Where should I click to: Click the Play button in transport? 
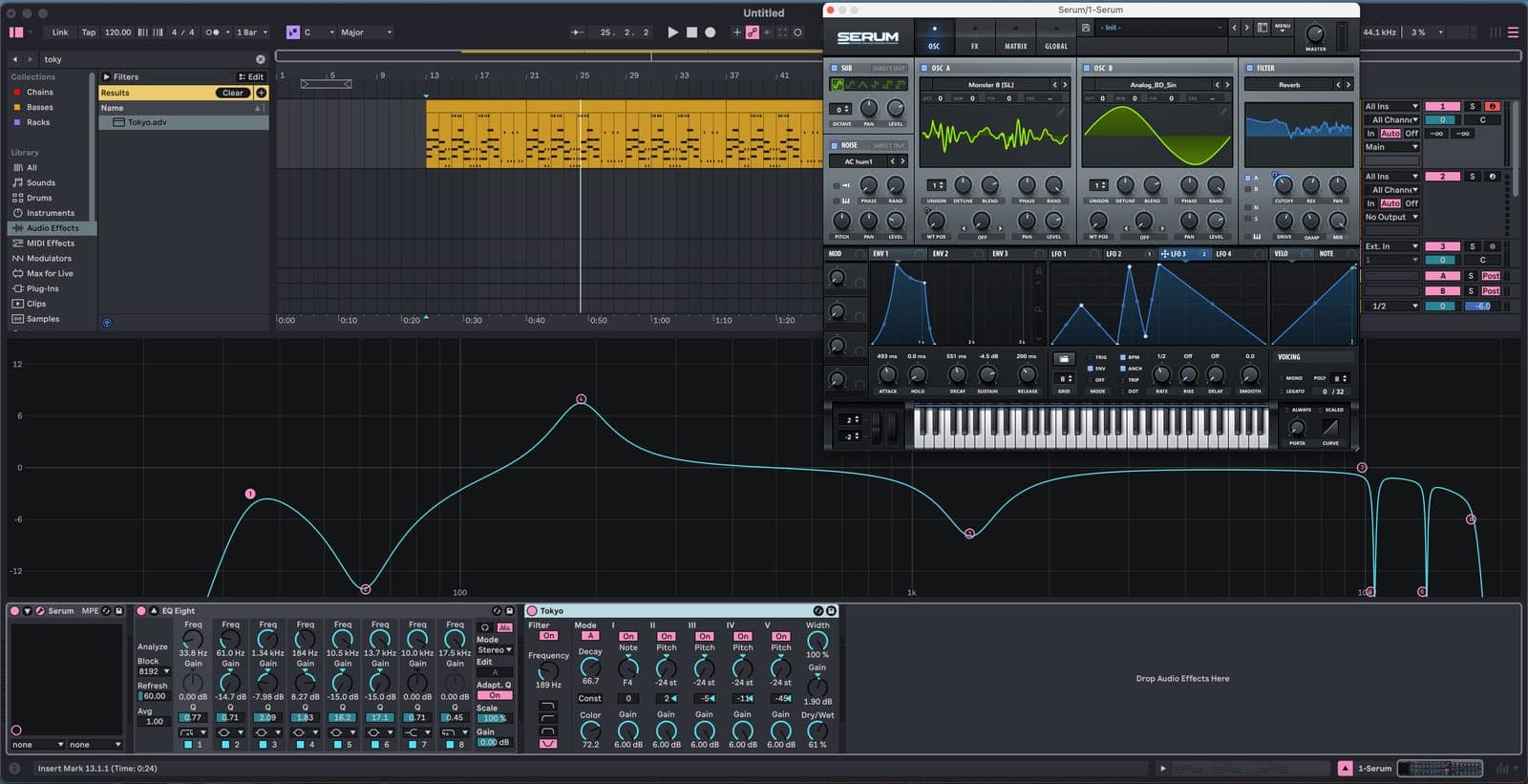(x=672, y=32)
